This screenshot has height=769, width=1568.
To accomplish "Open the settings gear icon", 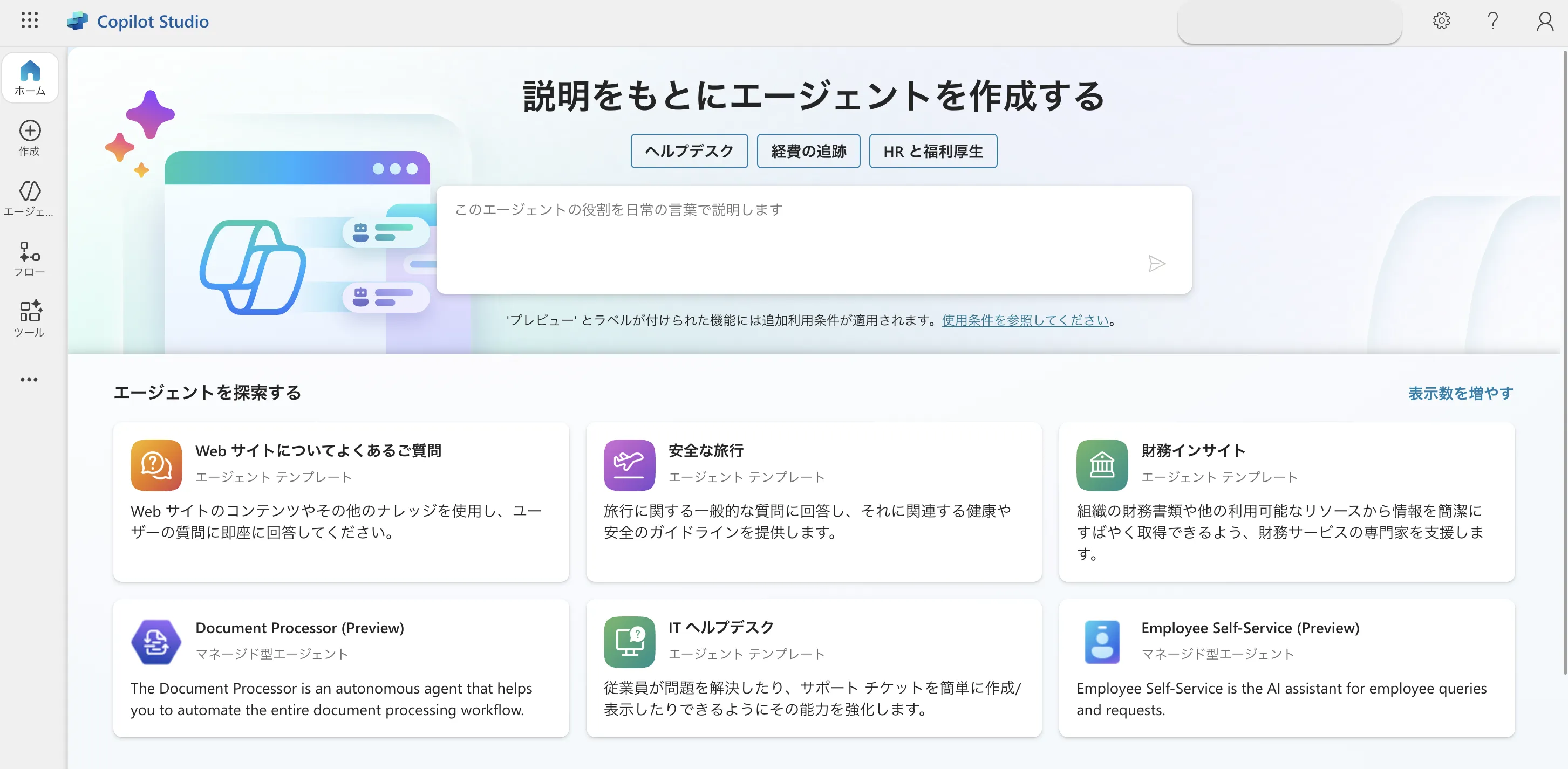I will click(x=1441, y=21).
